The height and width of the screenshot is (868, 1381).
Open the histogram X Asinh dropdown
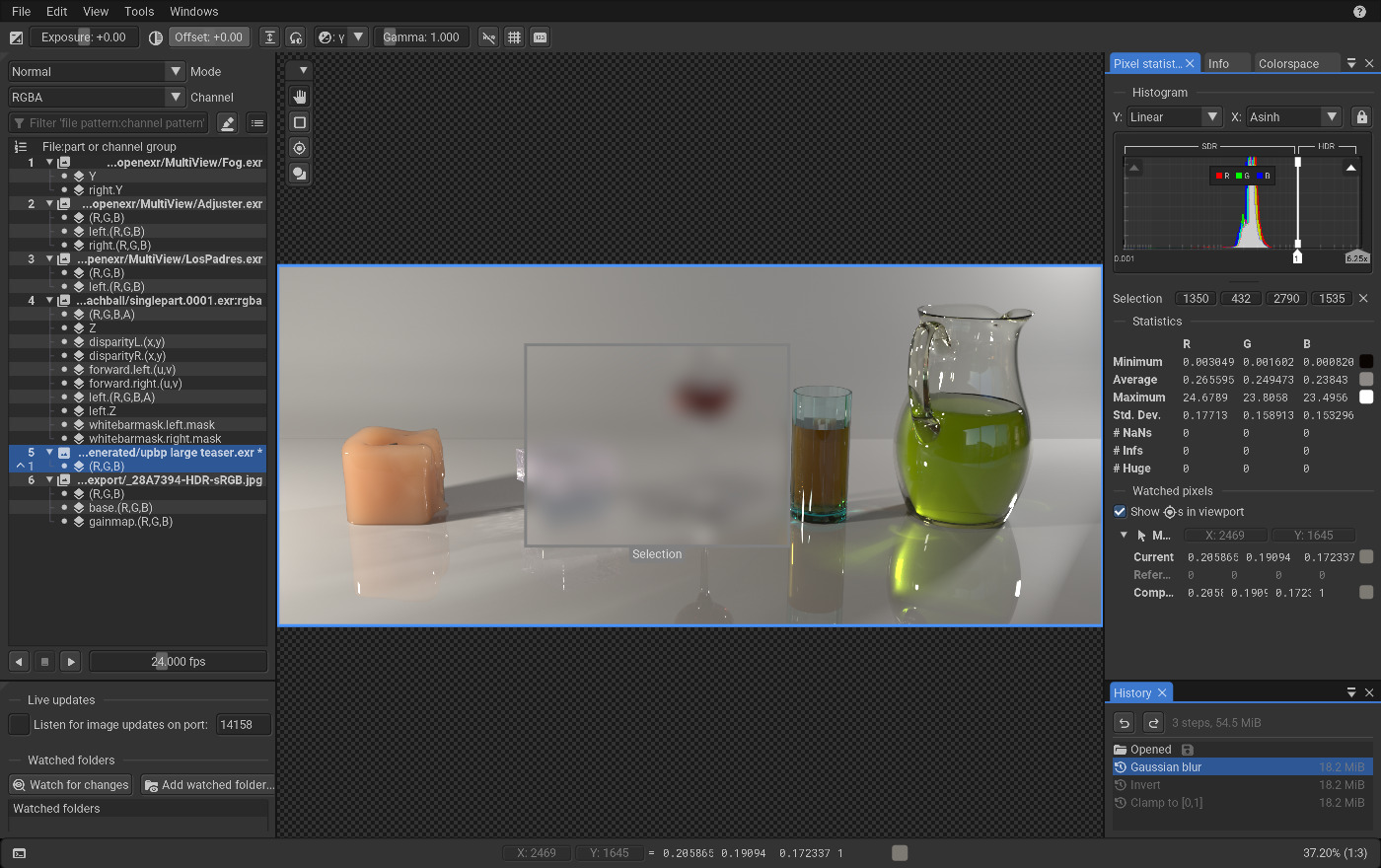click(1294, 117)
